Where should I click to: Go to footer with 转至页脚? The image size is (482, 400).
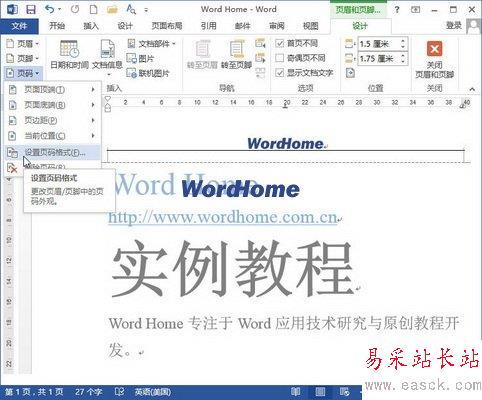click(x=236, y=54)
